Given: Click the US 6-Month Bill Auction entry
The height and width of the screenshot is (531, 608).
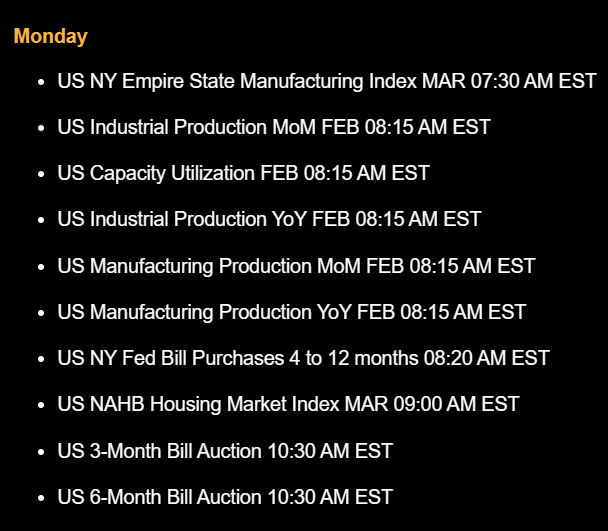Looking at the screenshot, I should 225,496.
